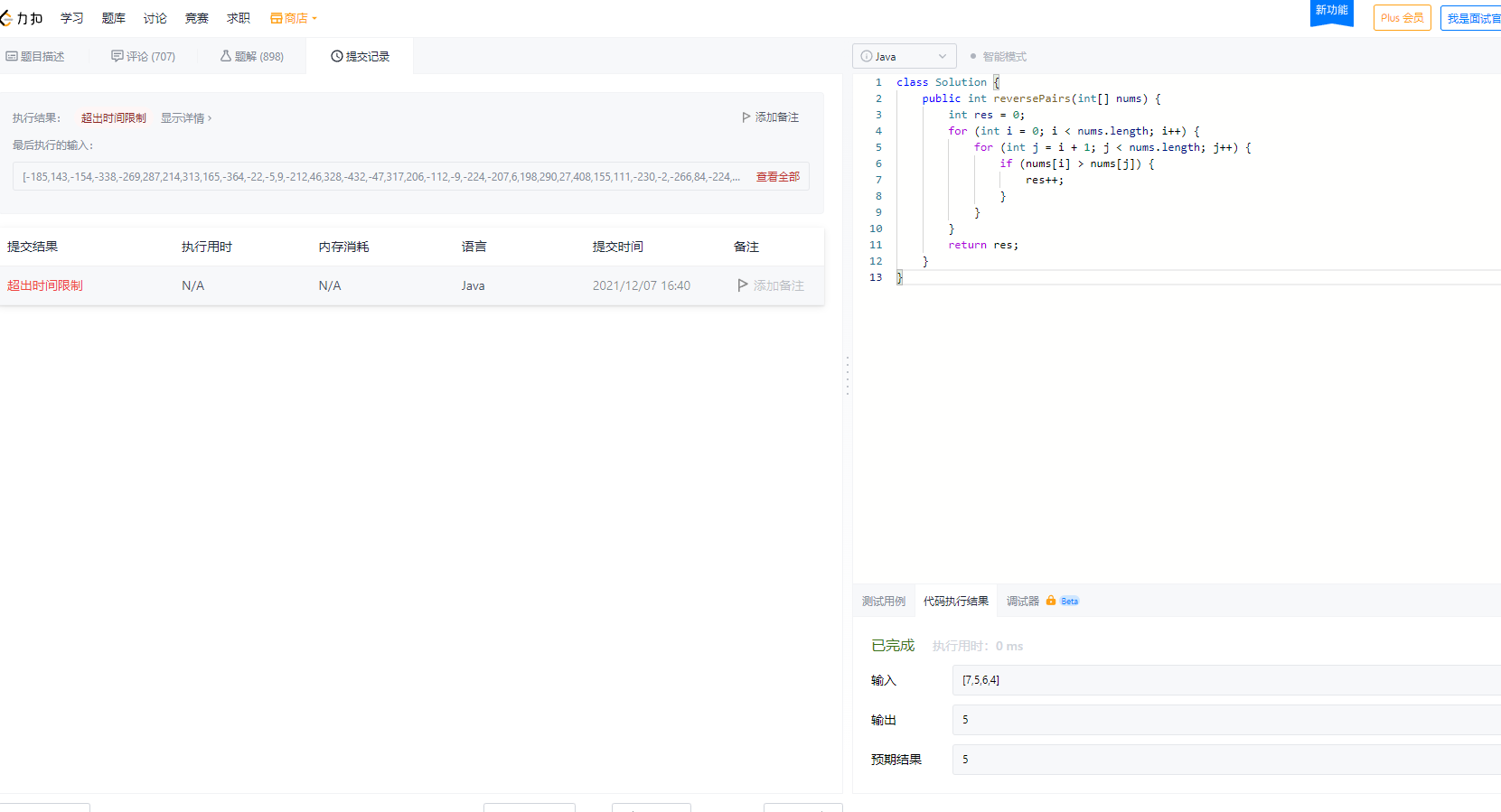Click the 提交结果 column header
This screenshot has width=1501, height=812.
click(33, 247)
